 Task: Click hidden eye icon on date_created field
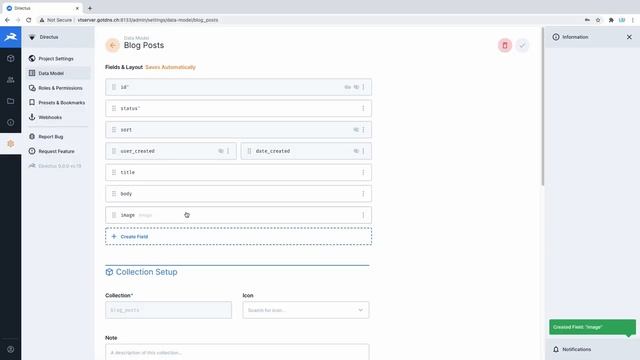point(356,151)
